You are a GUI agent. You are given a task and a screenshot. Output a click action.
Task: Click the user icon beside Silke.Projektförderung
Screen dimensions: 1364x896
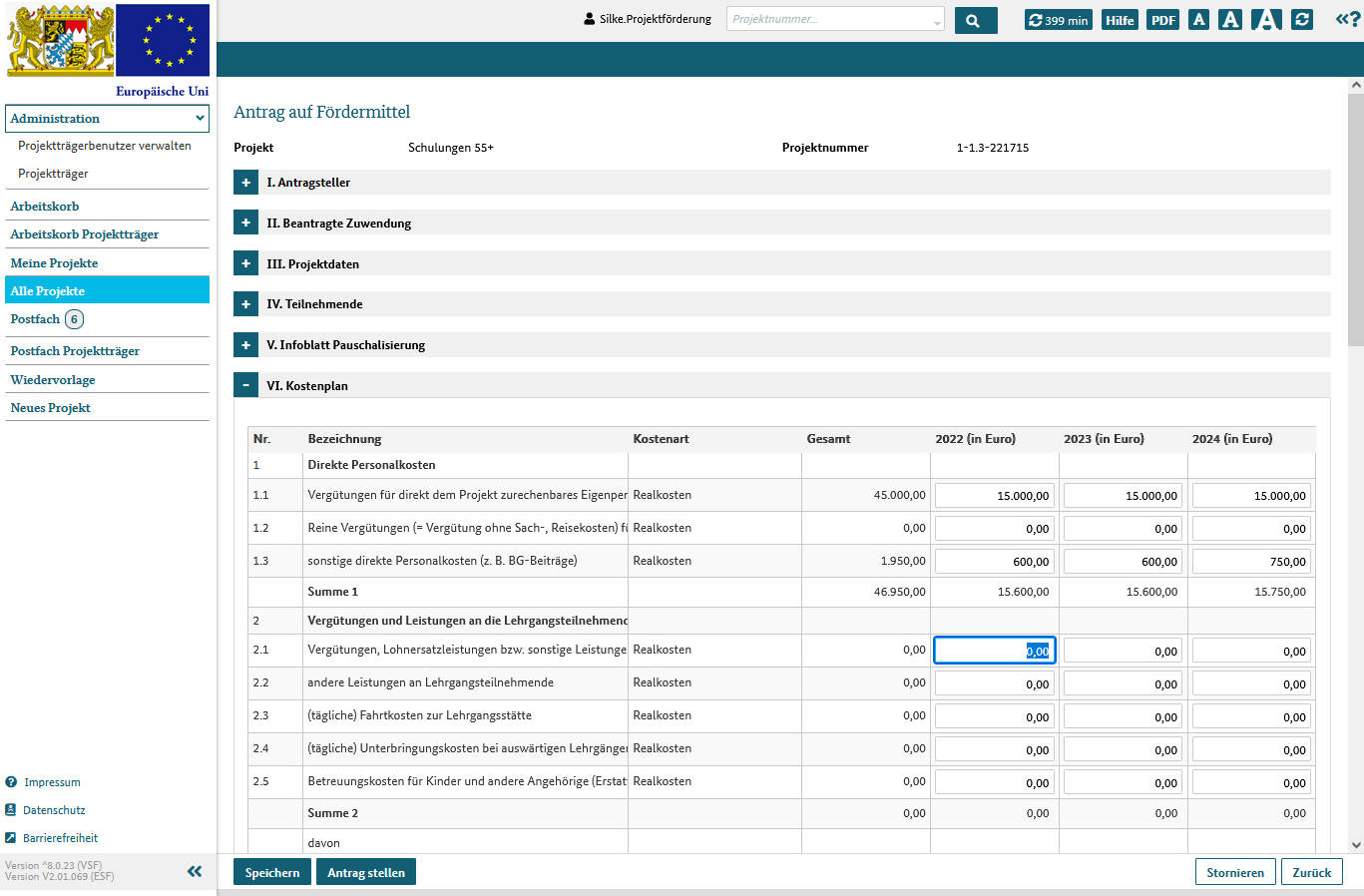(x=590, y=19)
